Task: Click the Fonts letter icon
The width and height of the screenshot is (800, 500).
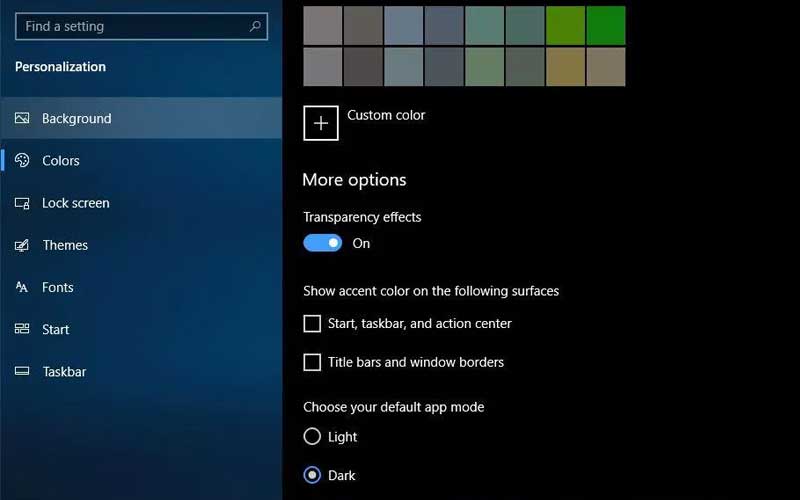Action: click(22, 287)
